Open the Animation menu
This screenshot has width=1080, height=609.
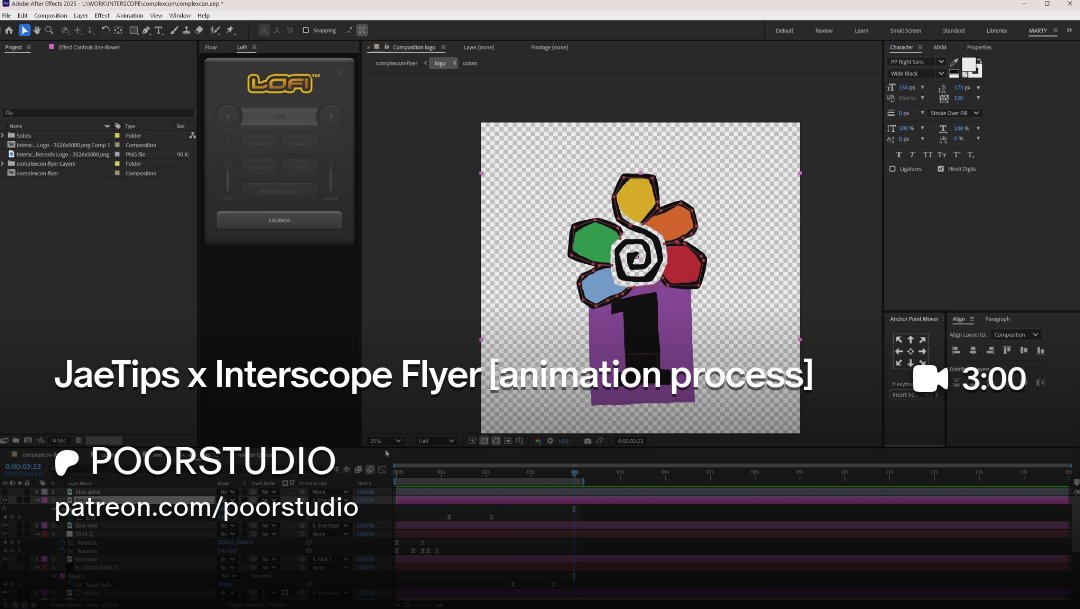tap(129, 15)
